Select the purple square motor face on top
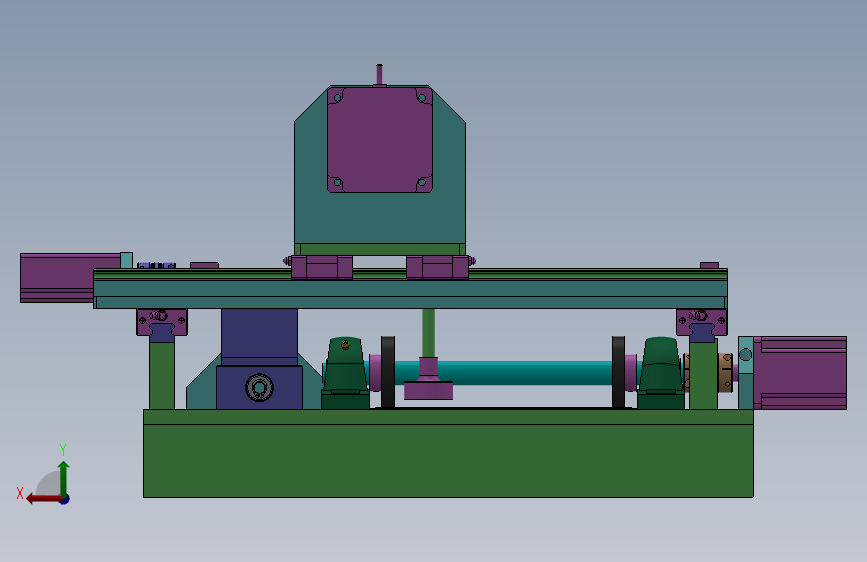 (x=380, y=139)
